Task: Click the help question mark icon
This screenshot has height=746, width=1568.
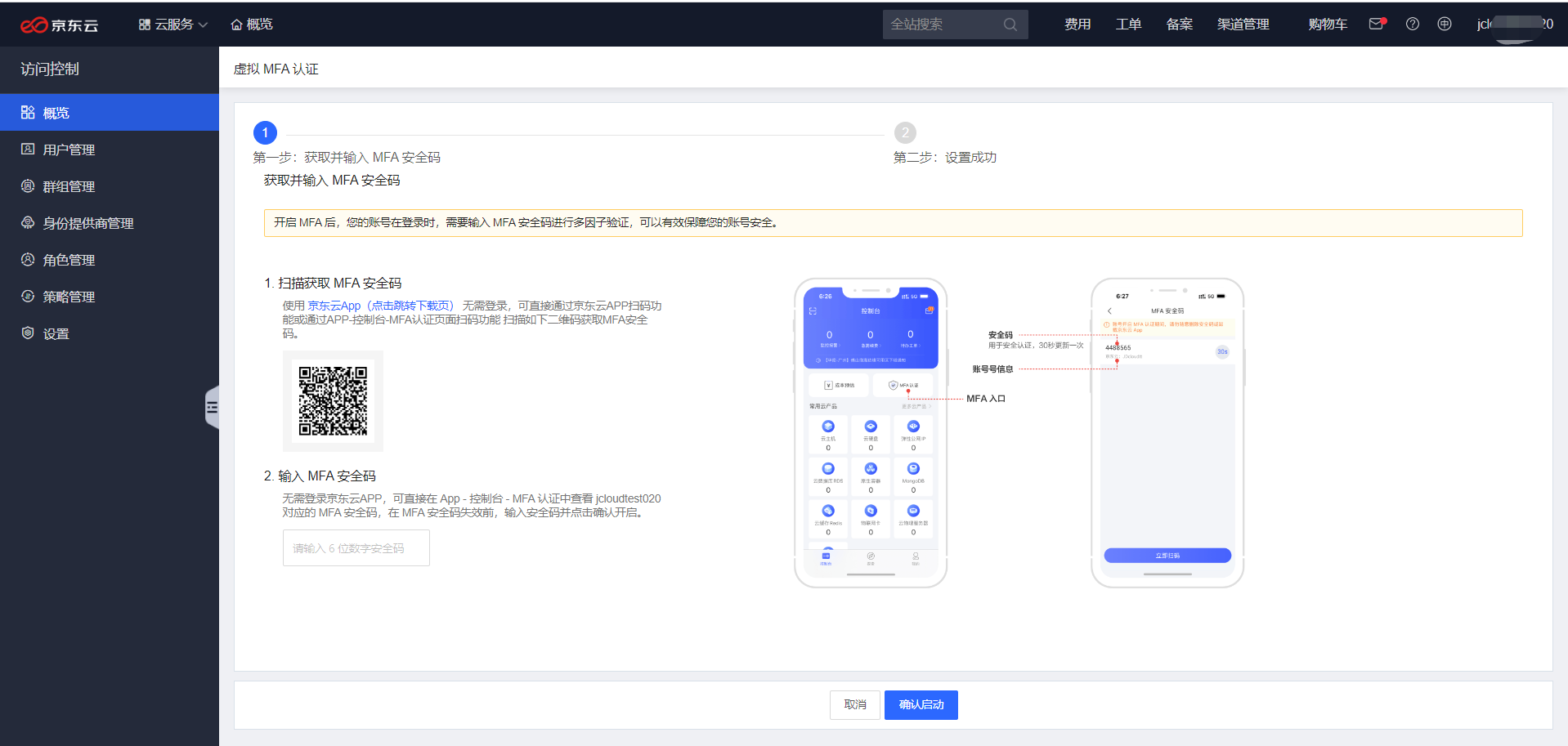Action: click(x=1413, y=24)
